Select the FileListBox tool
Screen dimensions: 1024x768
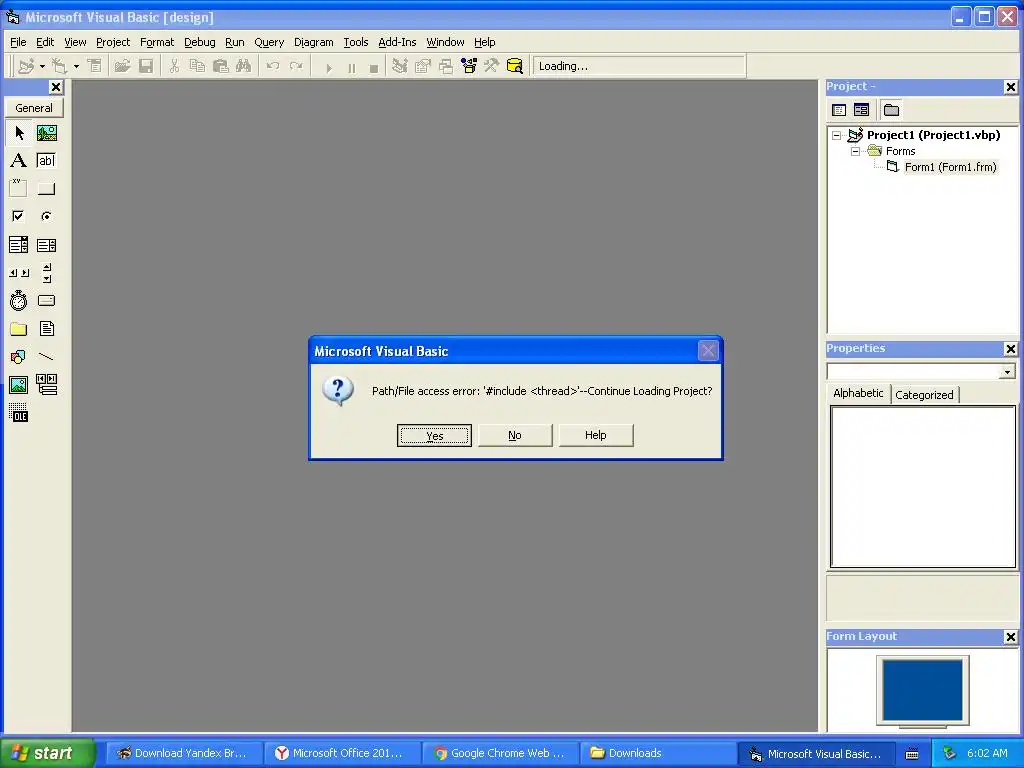(x=46, y=328)
